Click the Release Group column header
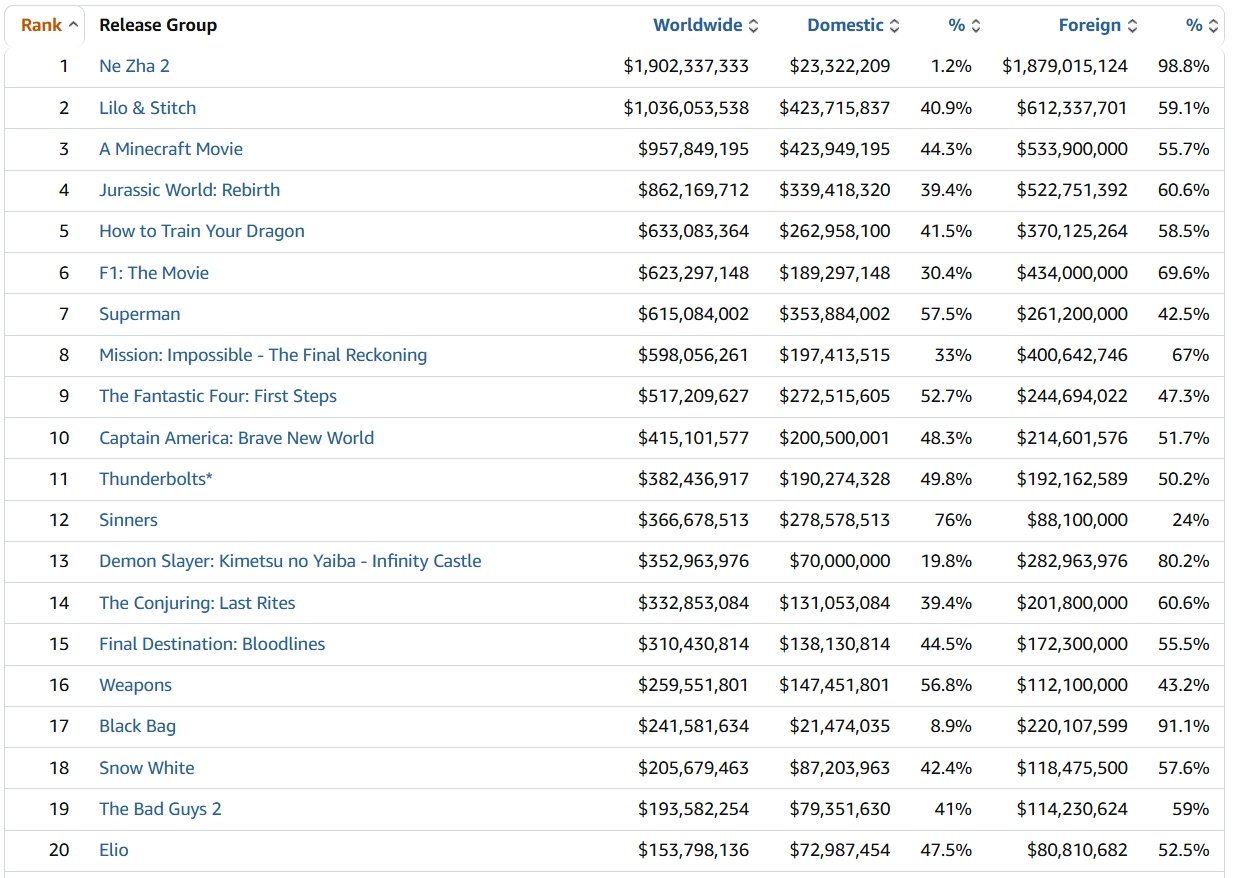This screenshot has width=1233, height=878. 158,25
